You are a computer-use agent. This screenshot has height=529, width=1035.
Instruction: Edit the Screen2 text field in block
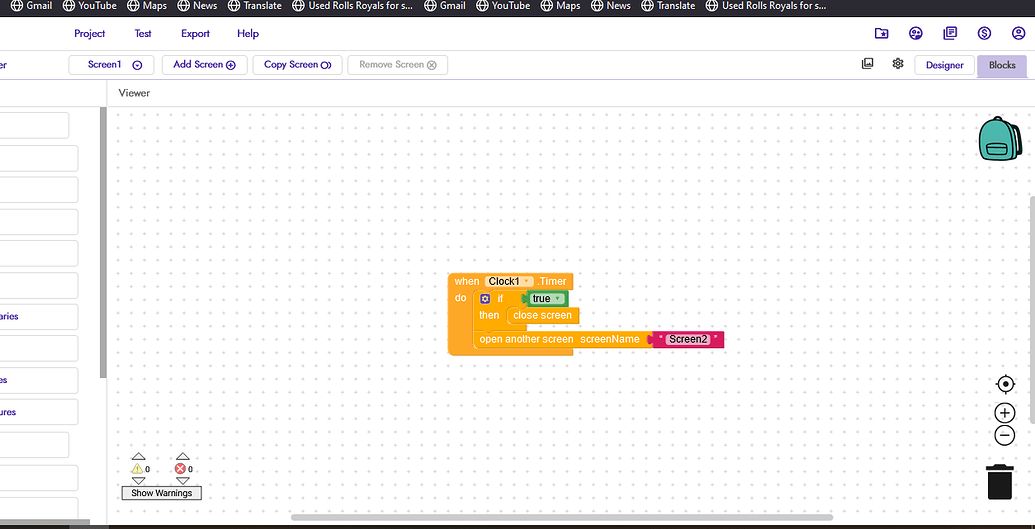coord(687,339)
